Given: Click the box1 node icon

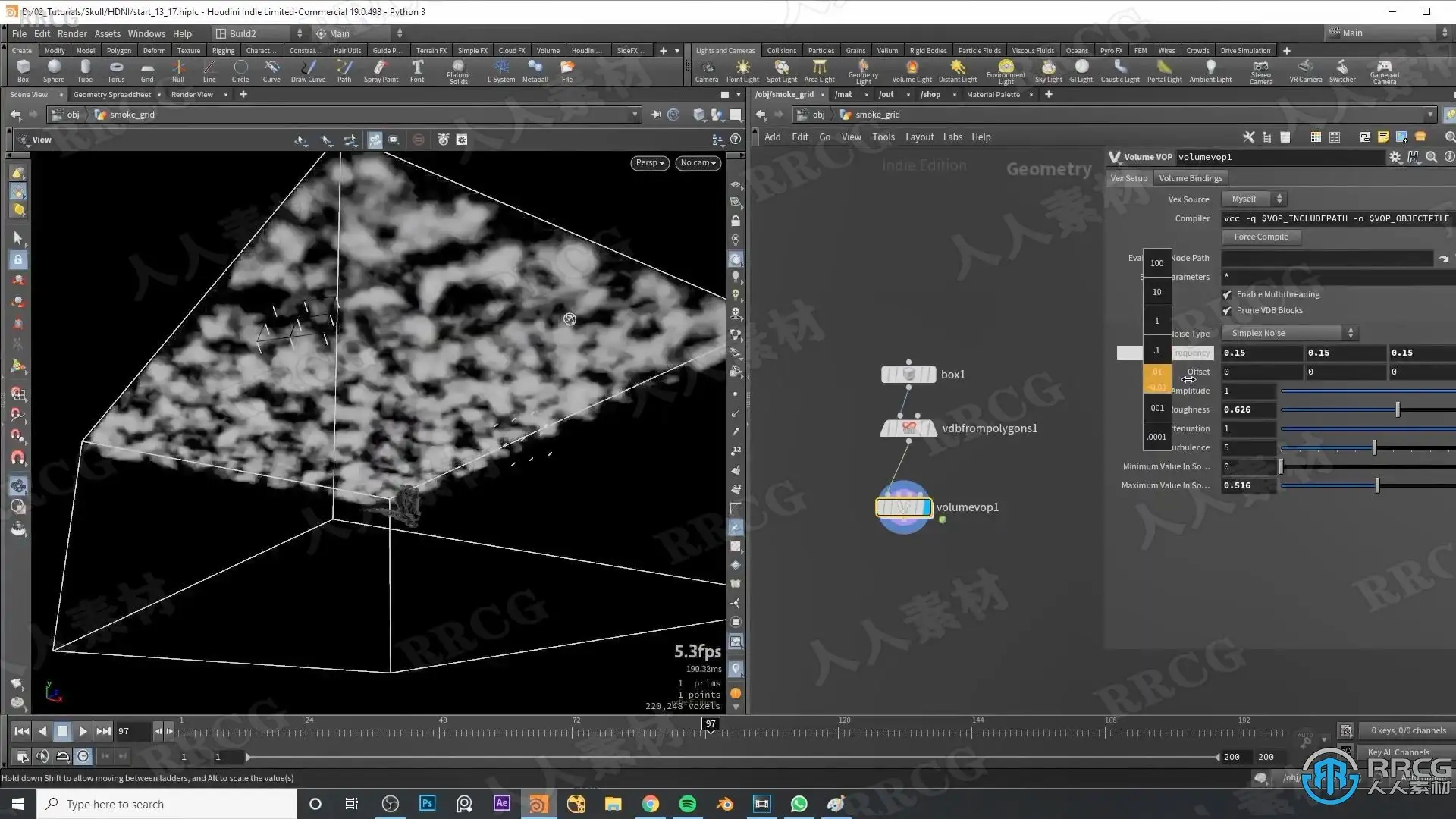Looking at the screenshot, I should tap(908, 374).
